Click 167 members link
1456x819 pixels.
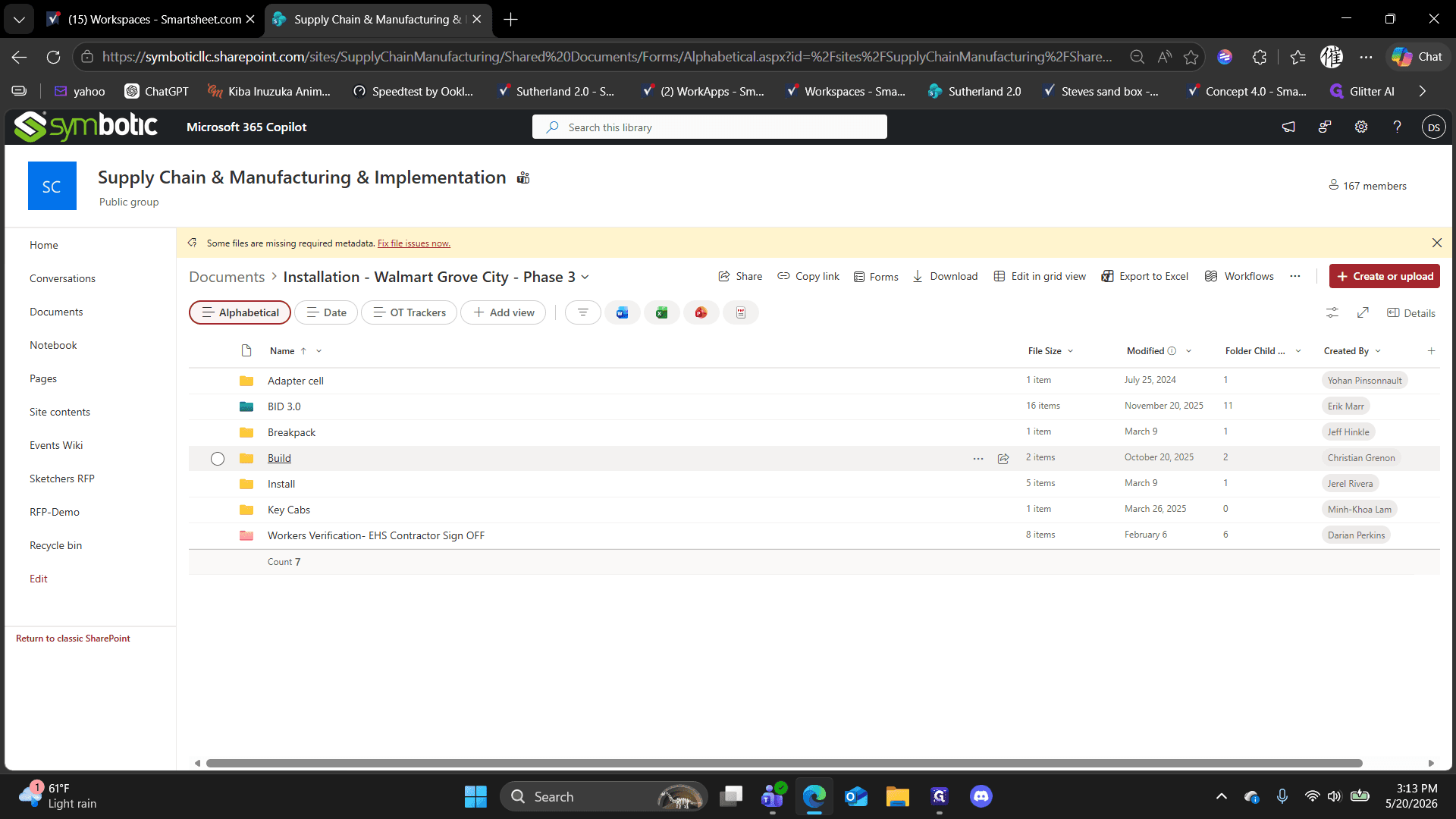pos(1367,186)
